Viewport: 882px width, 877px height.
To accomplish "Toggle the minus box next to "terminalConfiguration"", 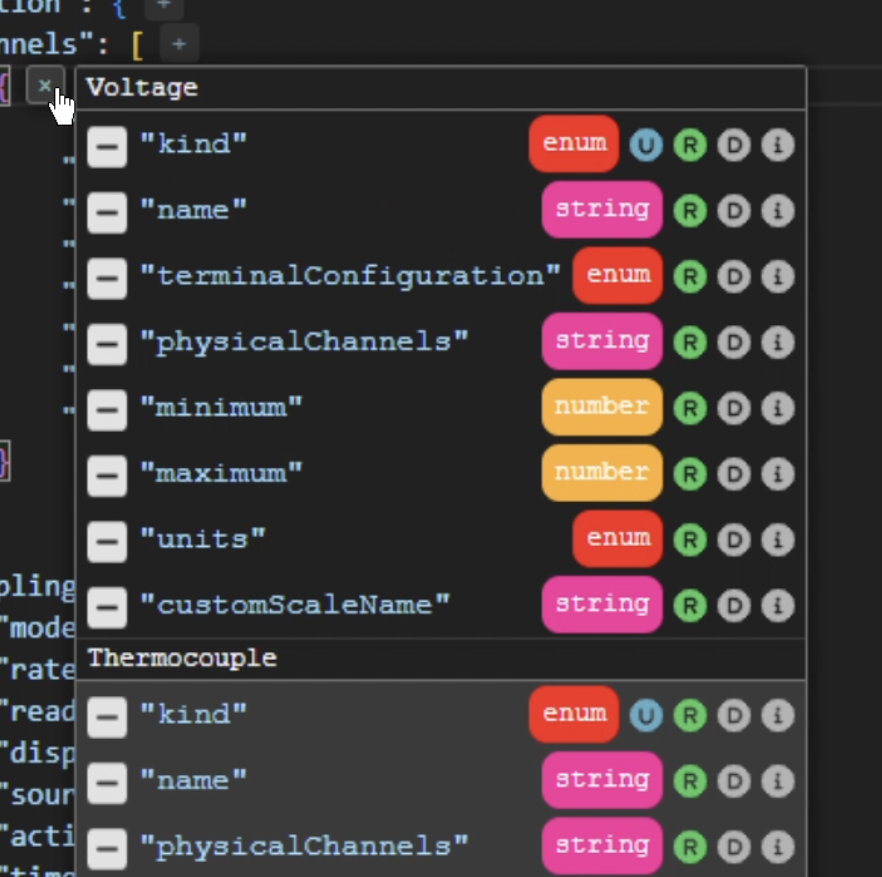I will tap(107, 278).
